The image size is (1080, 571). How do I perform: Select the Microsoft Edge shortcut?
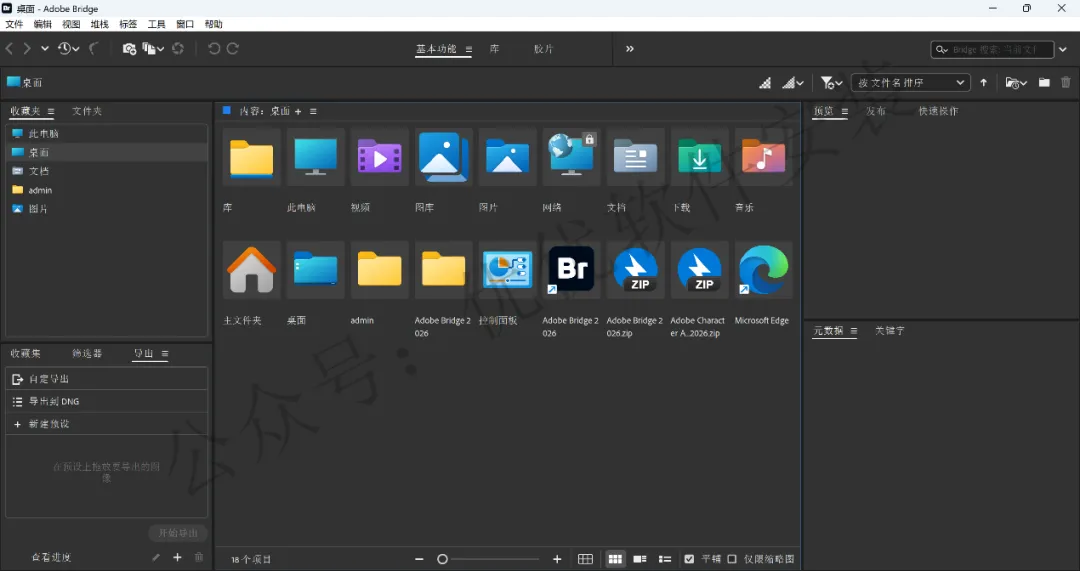point(763,270)
